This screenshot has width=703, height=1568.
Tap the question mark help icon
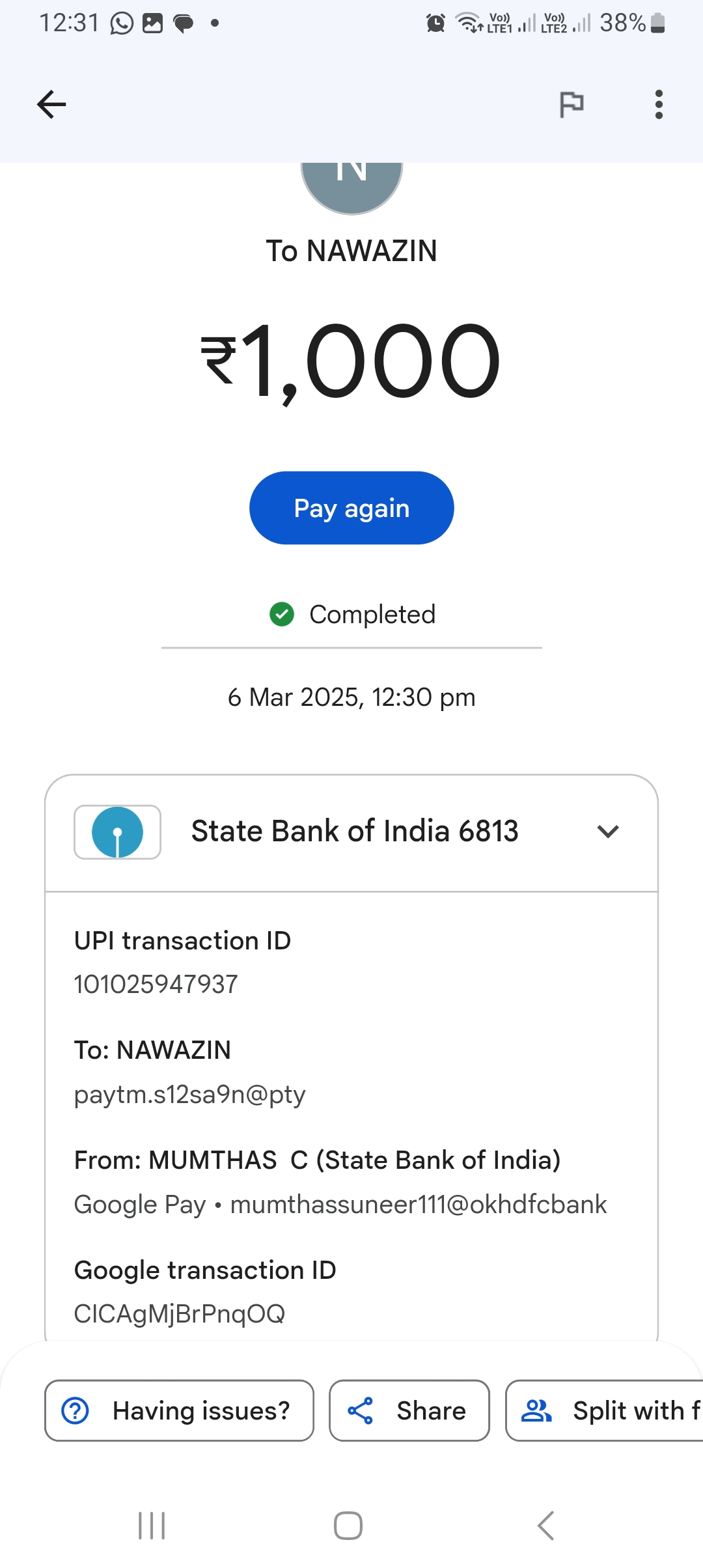(76, 1410)
